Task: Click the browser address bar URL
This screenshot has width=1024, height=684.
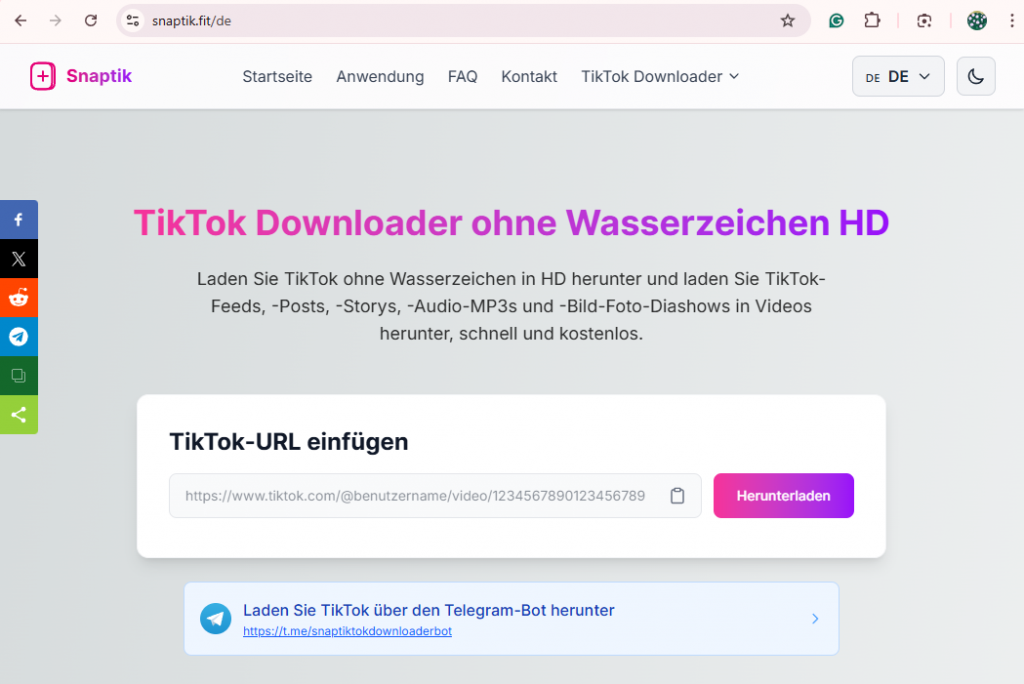Action: pyautogui.click(x=191, y=21)
